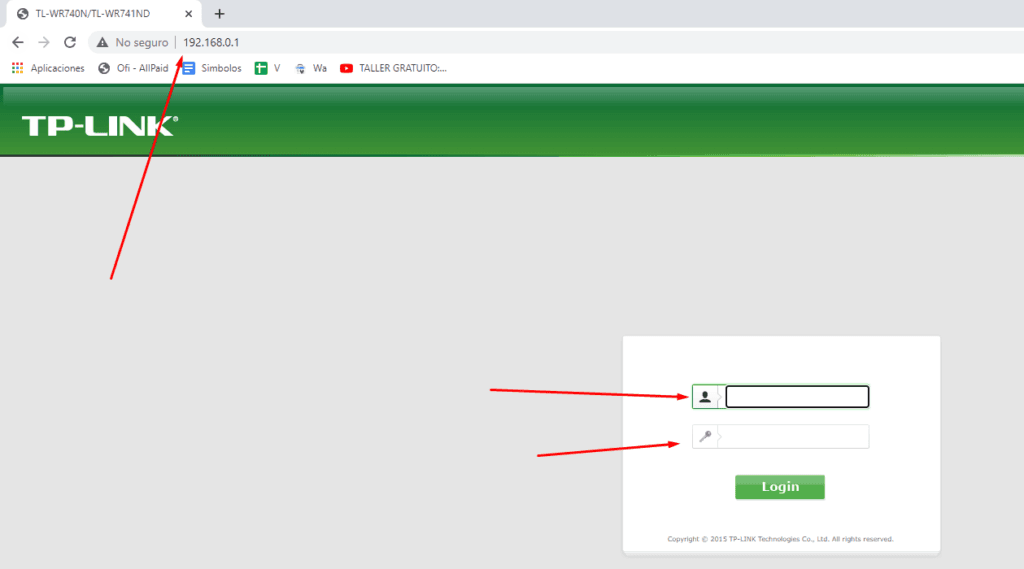Click the green Login button

780,487
